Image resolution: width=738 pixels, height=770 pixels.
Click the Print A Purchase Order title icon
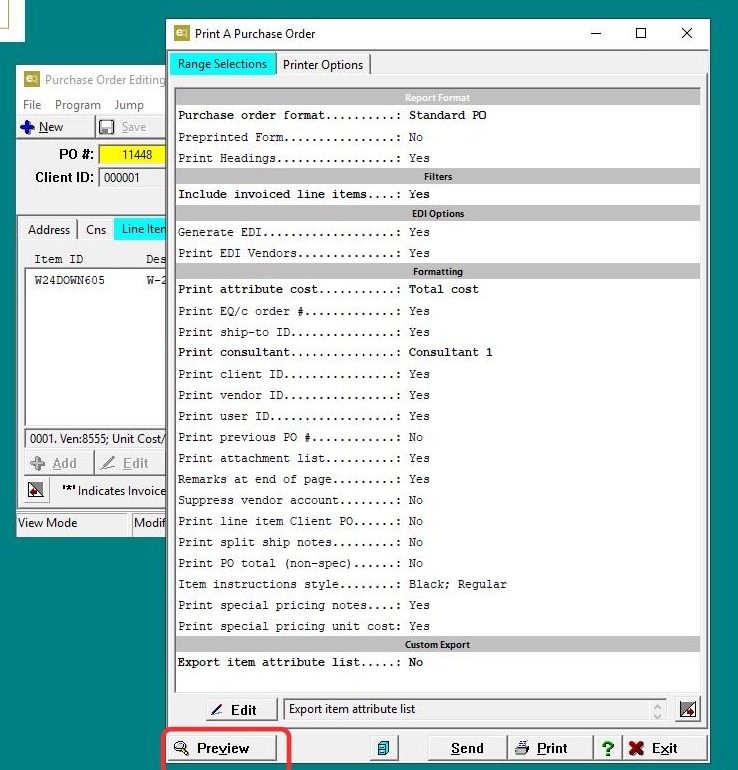(182, 33)
